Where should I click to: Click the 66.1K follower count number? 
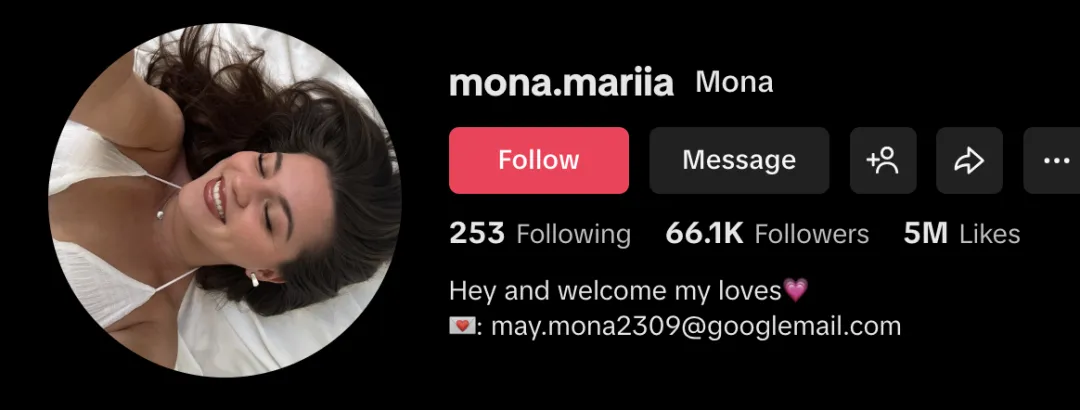(704, 234)
